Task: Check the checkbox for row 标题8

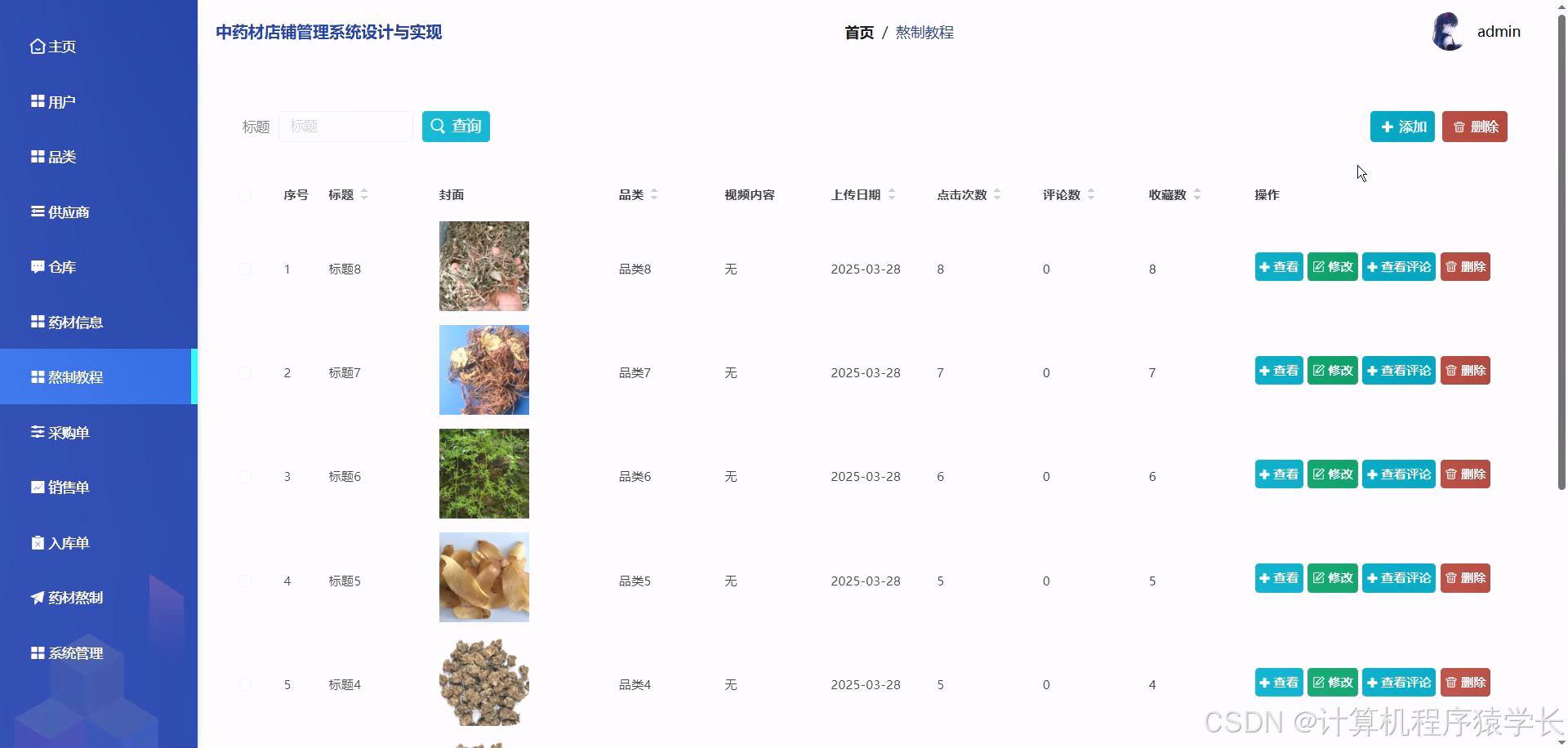Action: tap(246, 269)
